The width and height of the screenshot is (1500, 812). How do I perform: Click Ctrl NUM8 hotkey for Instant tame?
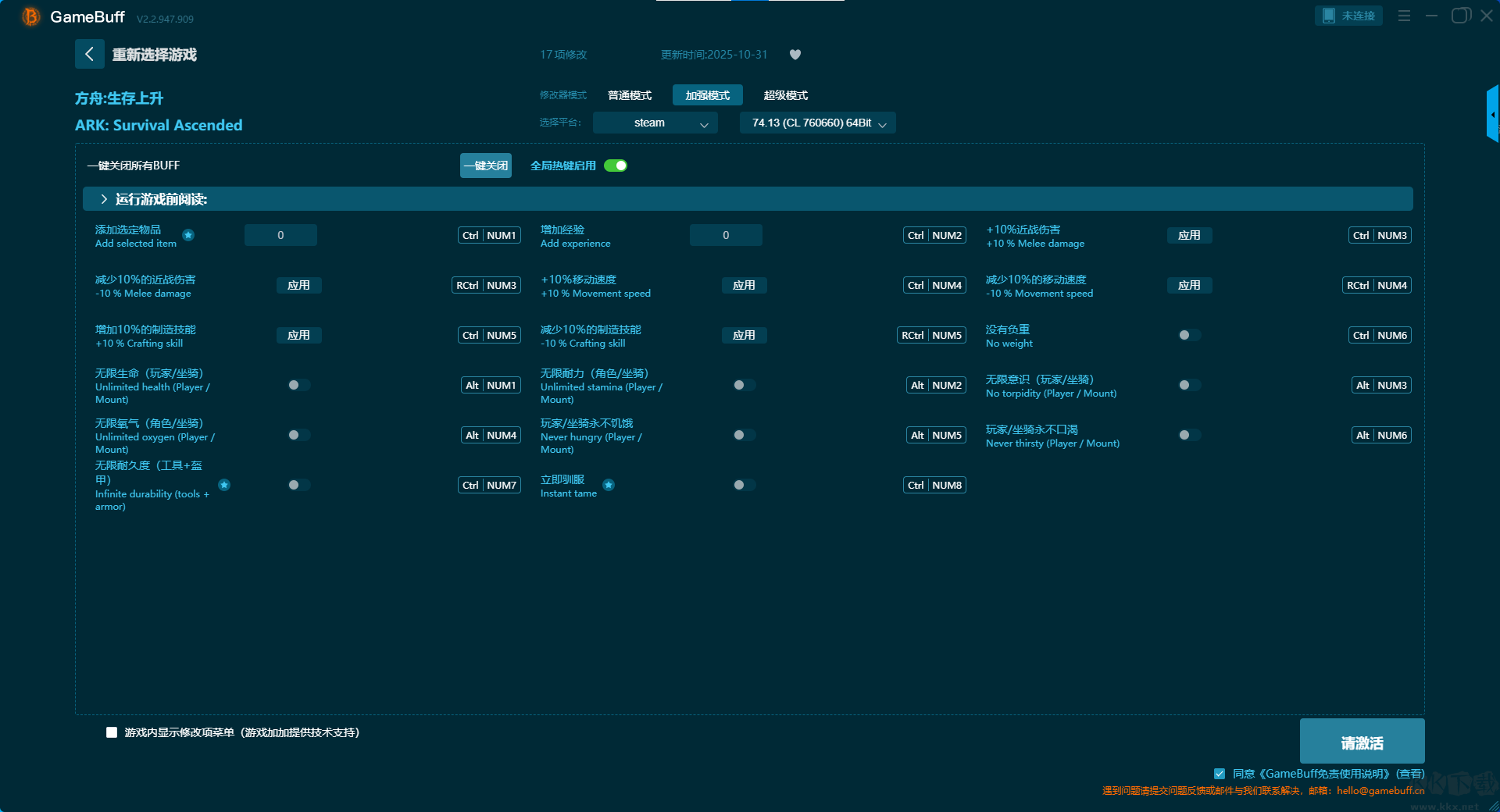pos(935,485)
